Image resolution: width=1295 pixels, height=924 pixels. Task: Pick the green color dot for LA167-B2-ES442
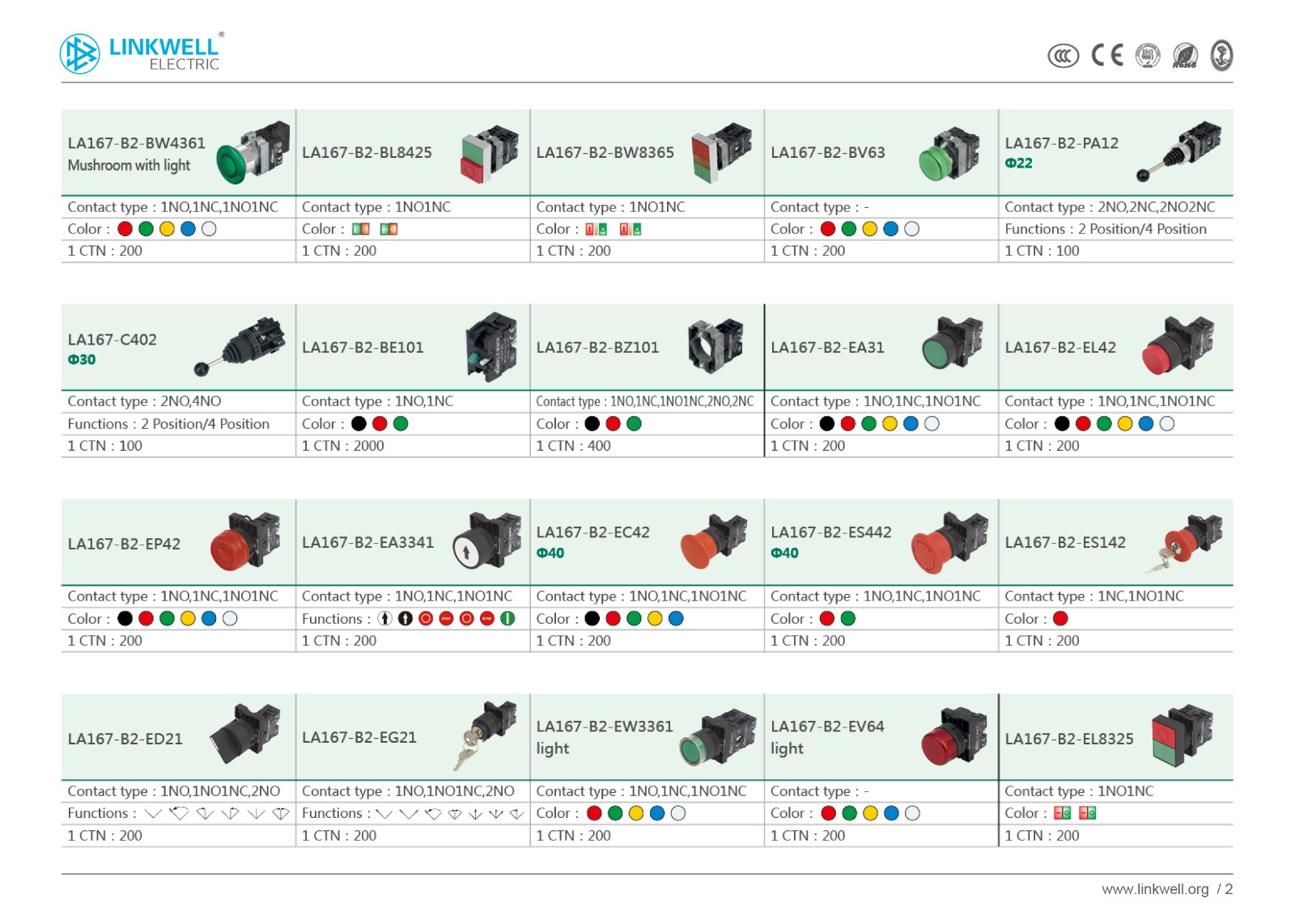[x=848, y=619]
